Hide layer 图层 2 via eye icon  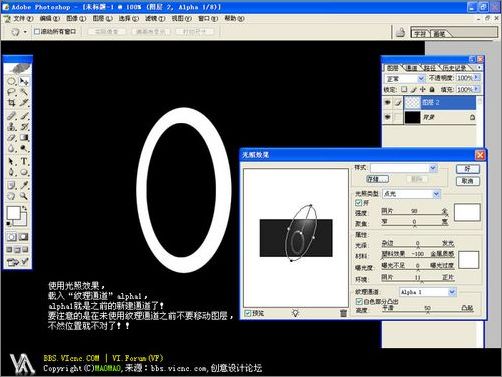pos(387,103)
